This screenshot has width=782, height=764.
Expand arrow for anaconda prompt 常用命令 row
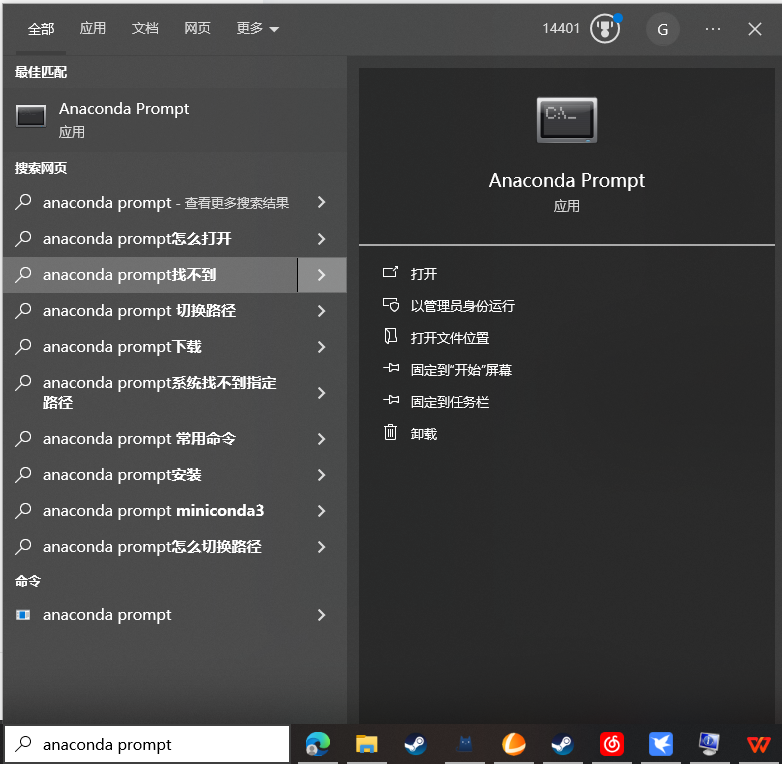(322, 439)
